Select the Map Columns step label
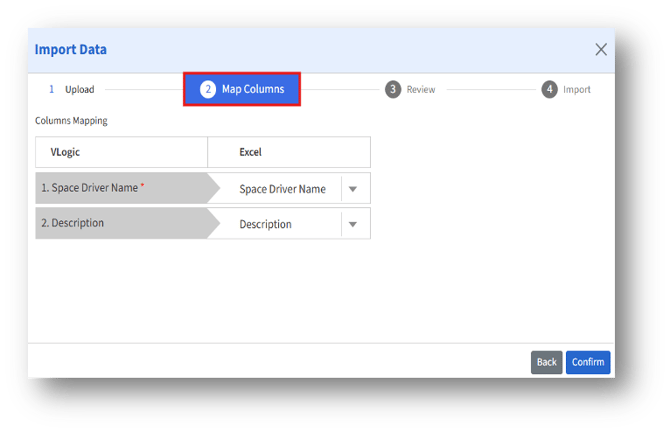 [253, 89]
